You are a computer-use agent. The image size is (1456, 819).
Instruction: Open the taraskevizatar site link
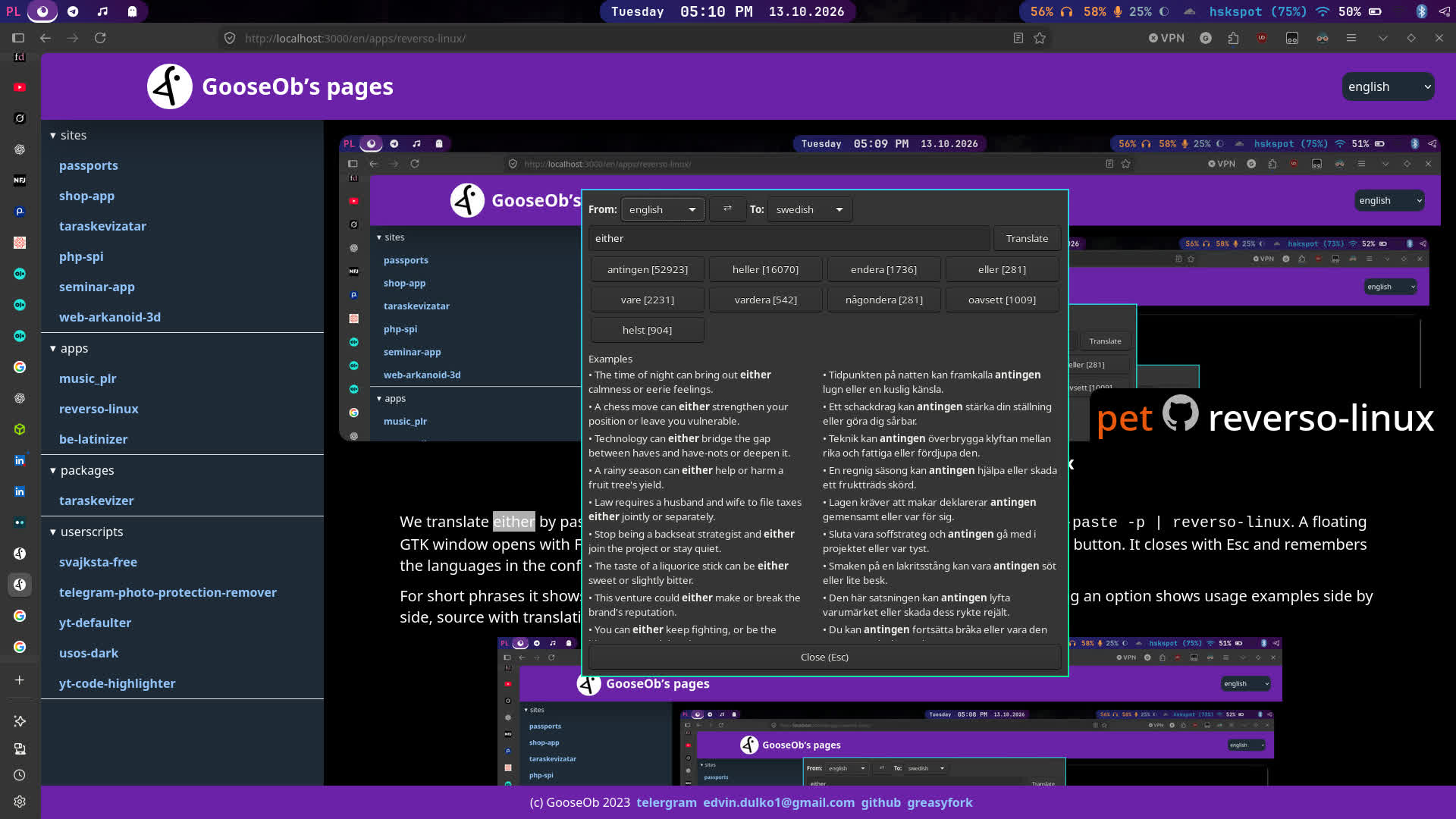(x=102, y=226)
